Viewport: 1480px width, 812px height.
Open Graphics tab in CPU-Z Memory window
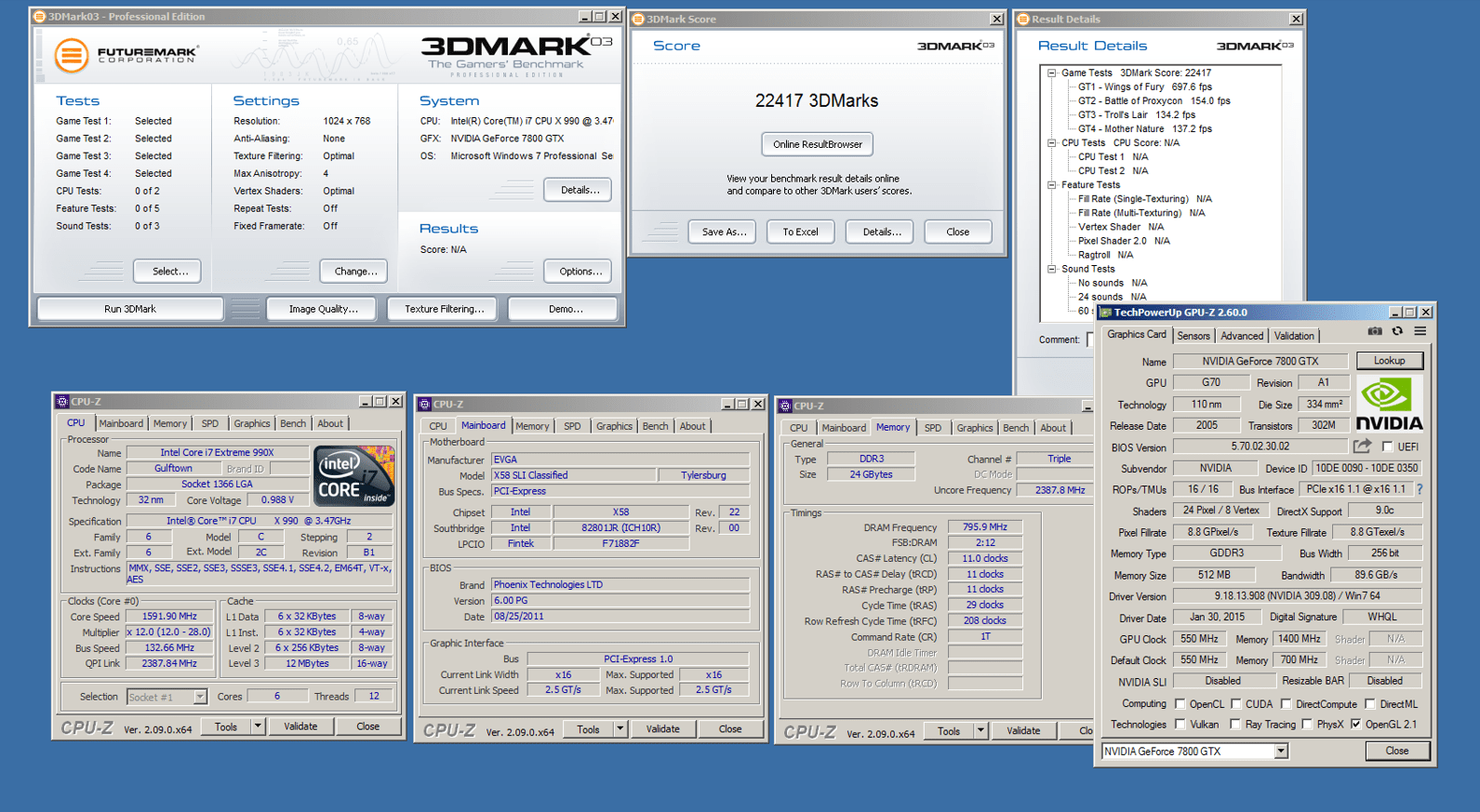[975, 429]
